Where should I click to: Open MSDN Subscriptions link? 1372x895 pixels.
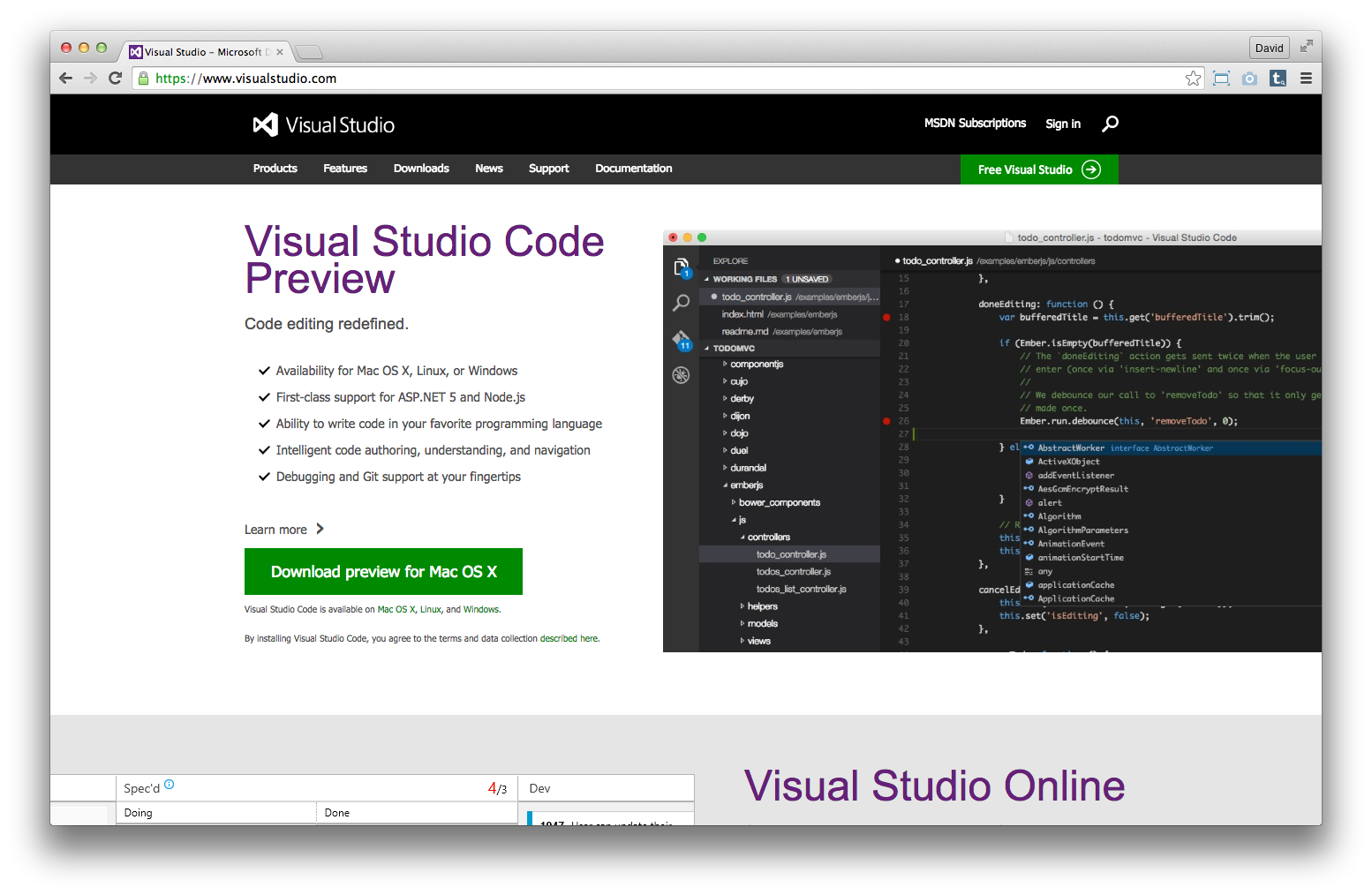coord(975,124)
